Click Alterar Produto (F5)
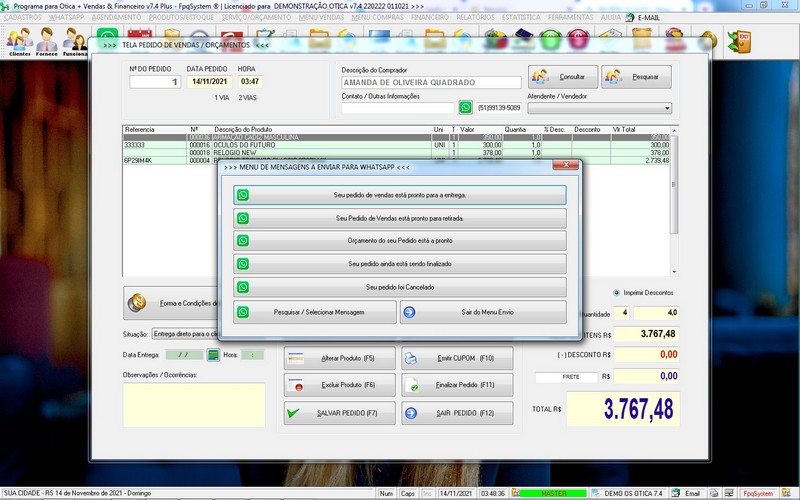This screenshot has width=800, height=500. [340, 358]
